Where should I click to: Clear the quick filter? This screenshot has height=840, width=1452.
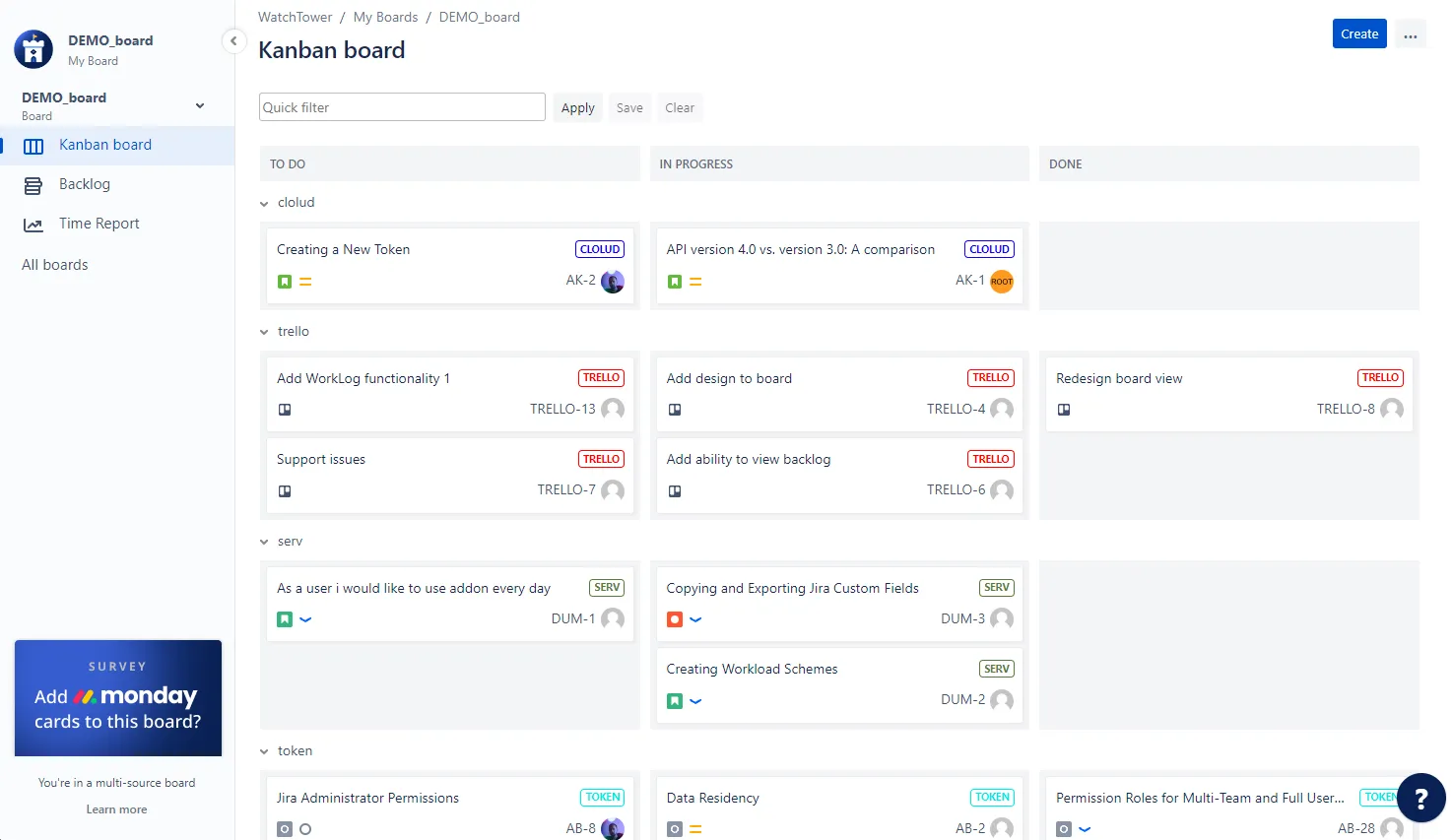point(680,107)
